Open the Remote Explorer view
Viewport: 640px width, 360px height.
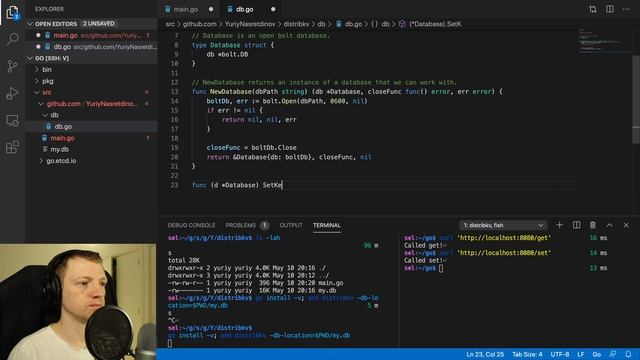pos(12,120)
